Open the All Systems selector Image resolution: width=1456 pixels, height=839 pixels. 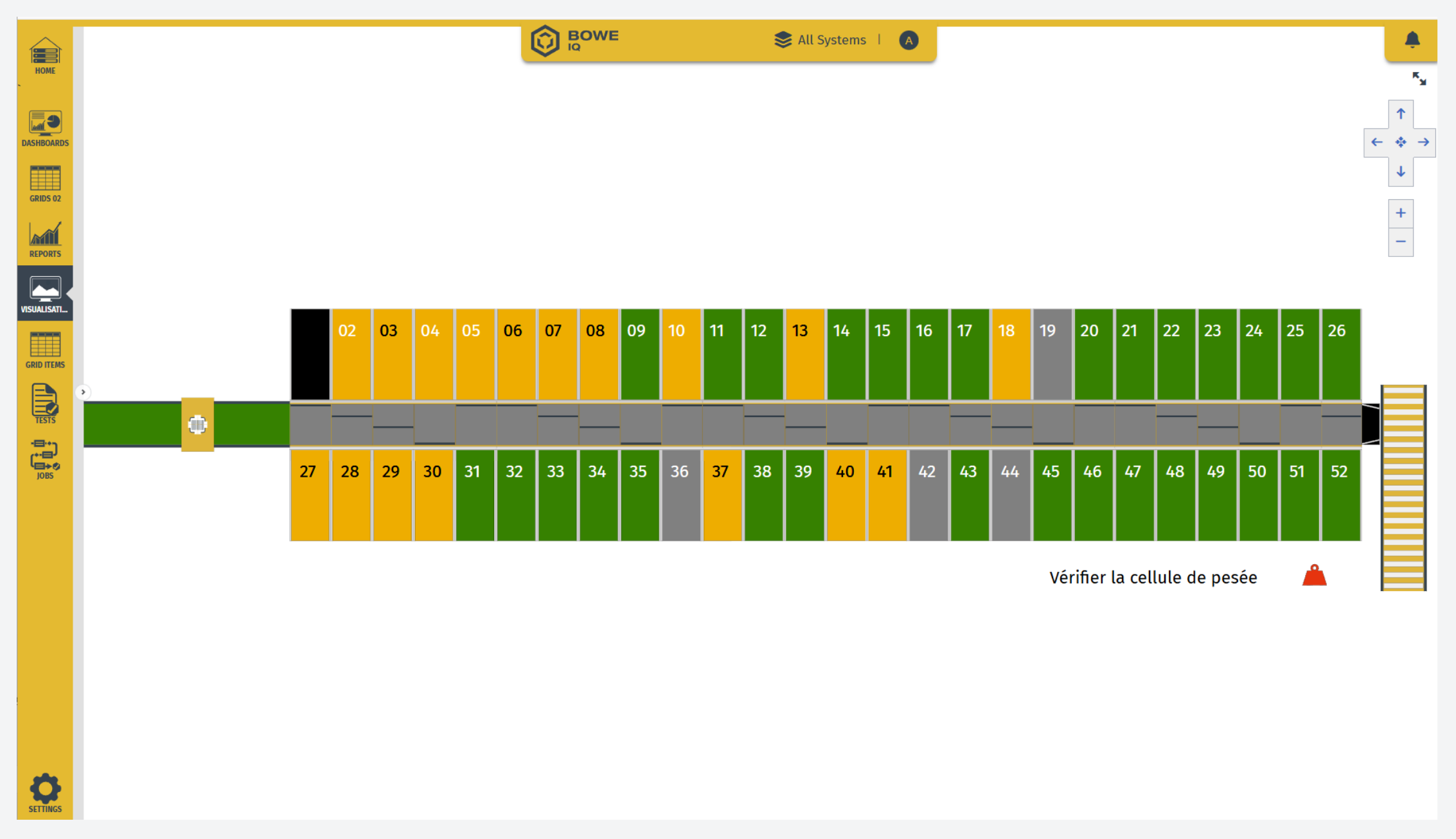821,40
